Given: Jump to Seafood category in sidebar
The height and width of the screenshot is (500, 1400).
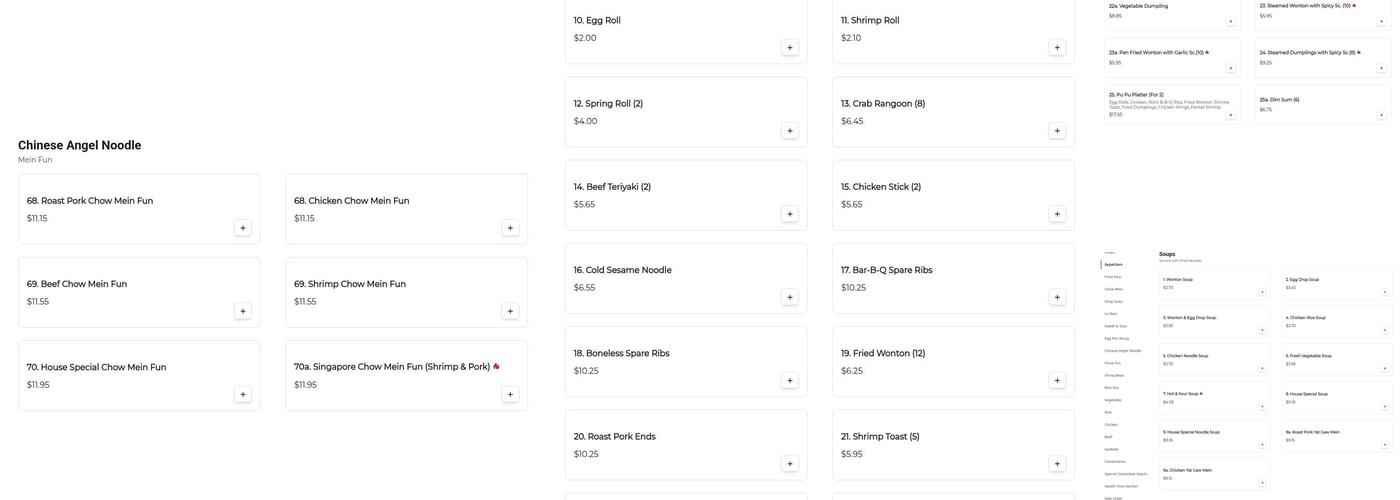Looking at the screenshot, I should (1112, 449).
